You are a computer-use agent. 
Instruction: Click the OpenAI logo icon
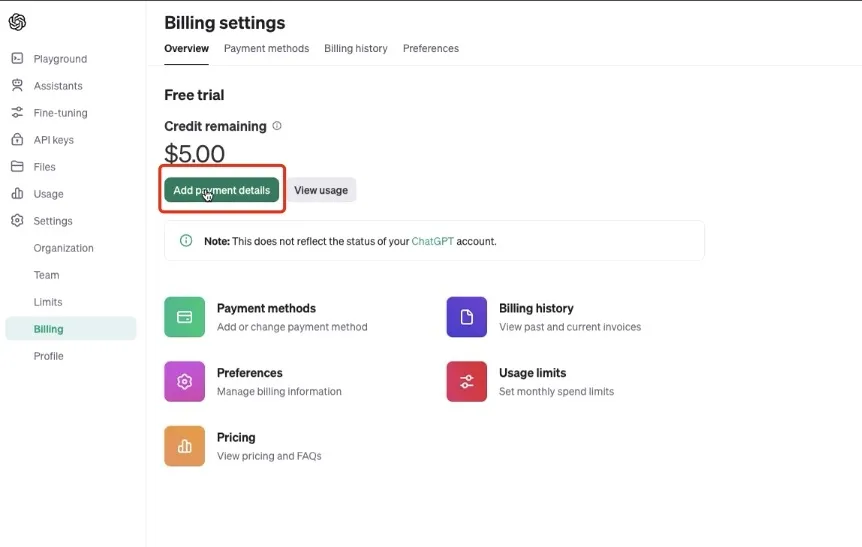(17, 23)
